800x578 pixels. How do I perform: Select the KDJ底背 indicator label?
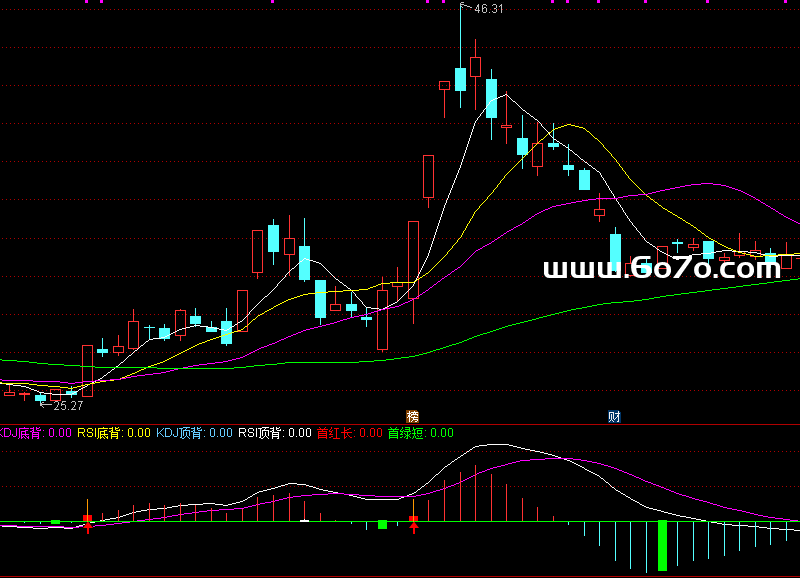tap(35, 433)
